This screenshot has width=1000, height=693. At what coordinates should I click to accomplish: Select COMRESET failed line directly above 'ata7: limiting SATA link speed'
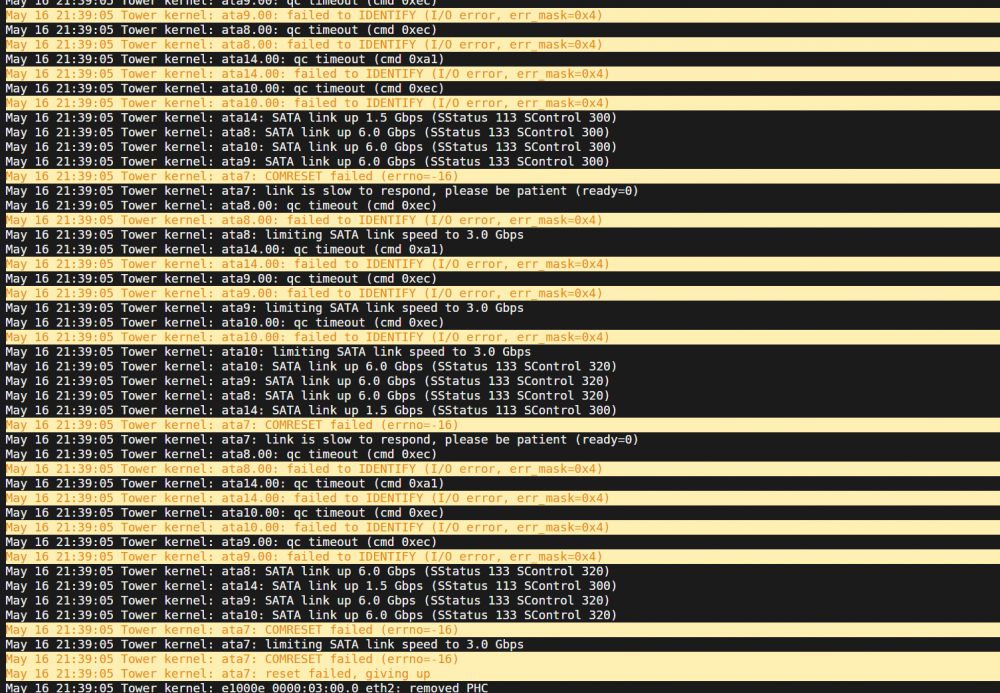[503, 630]
